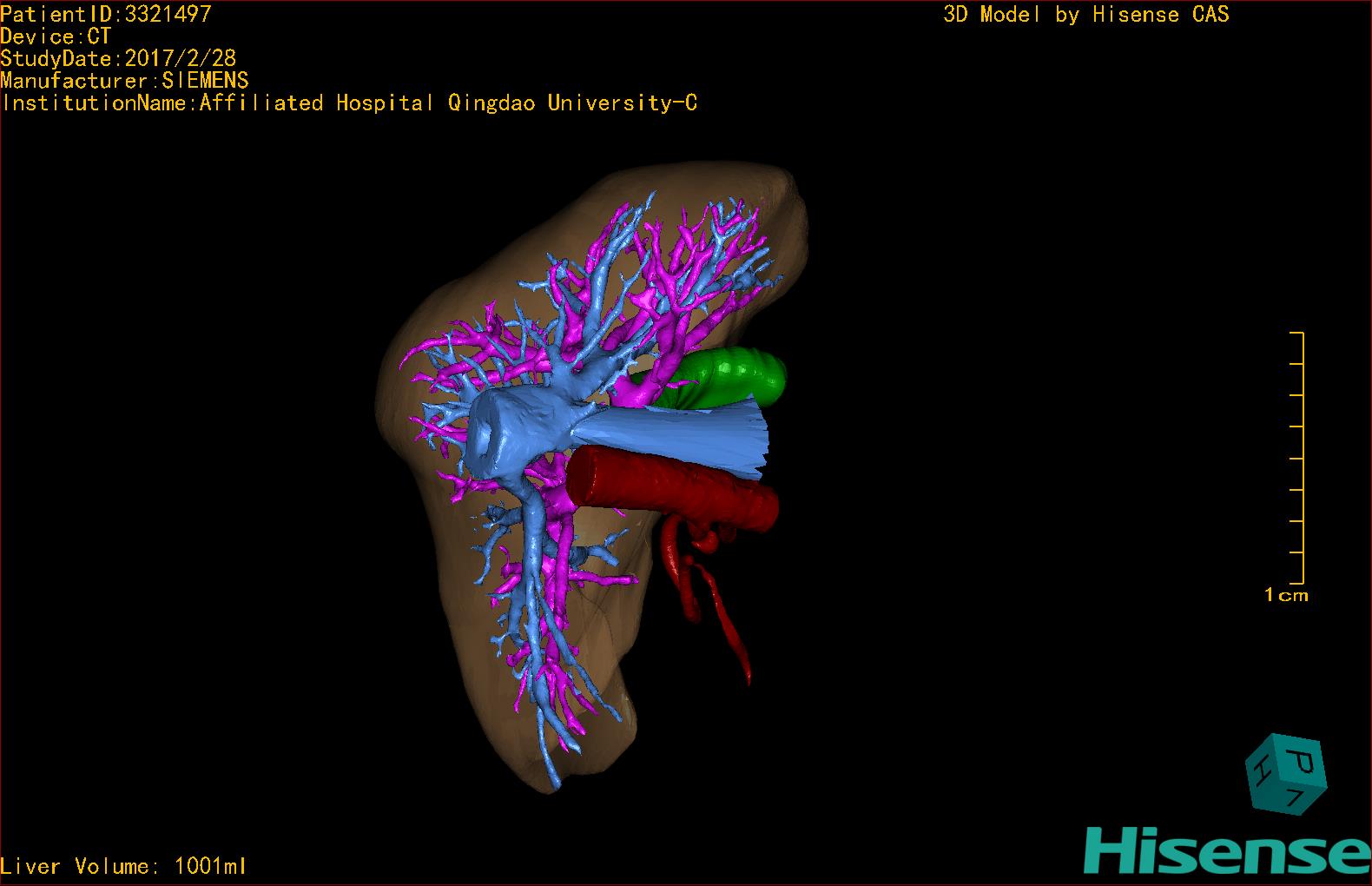
Task: Select the dark red cylindrical vessel
Action: 673,489
